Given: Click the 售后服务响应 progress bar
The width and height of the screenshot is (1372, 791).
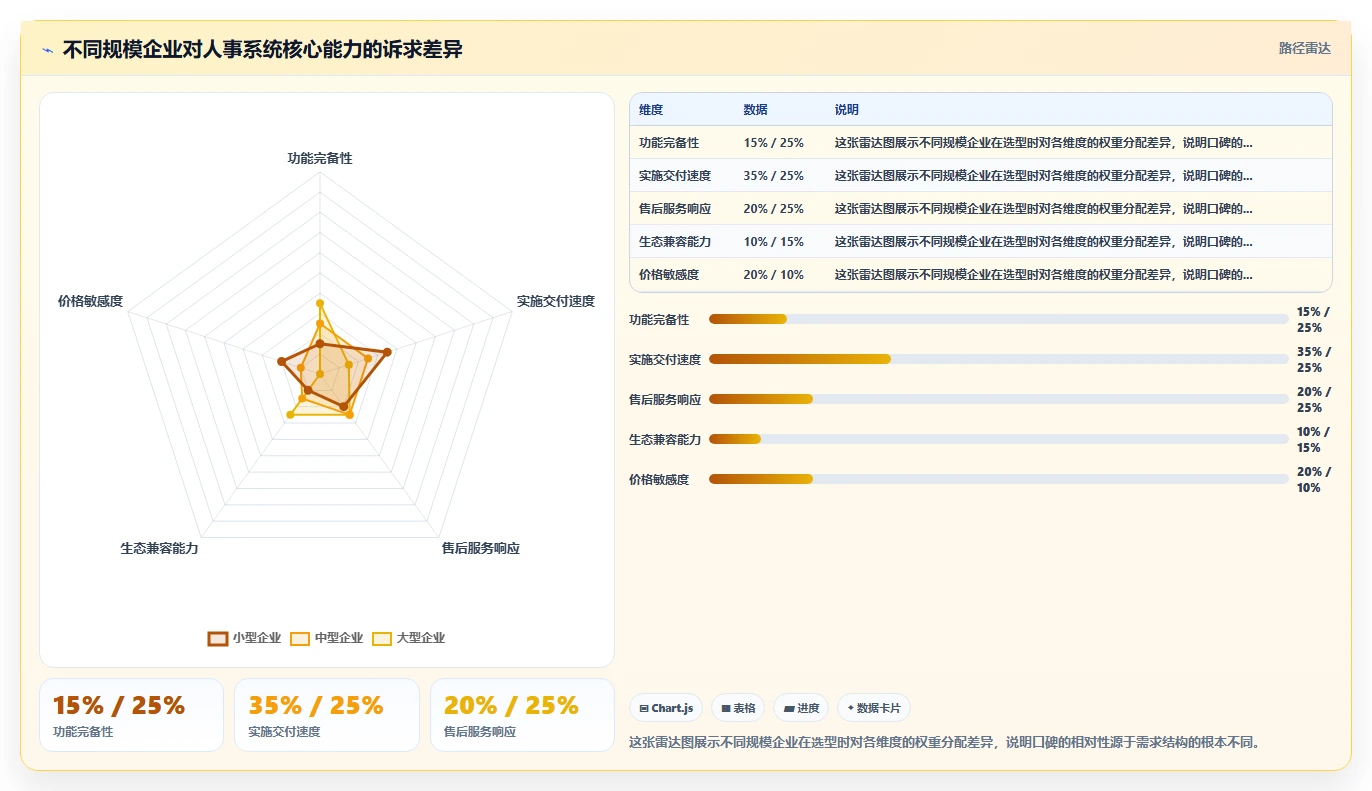Looking at the screenshot, I should [998, 399].
